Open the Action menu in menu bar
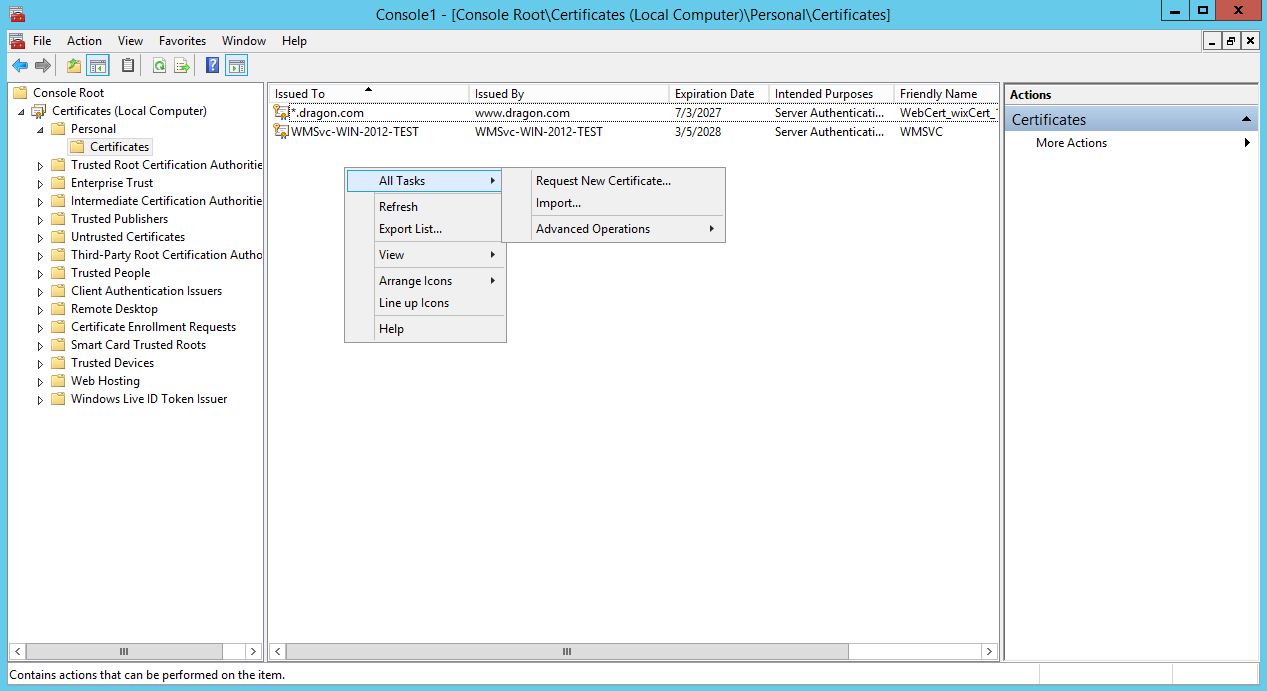The height and width of the screenshot is (691, 1267). coord(84,41)
